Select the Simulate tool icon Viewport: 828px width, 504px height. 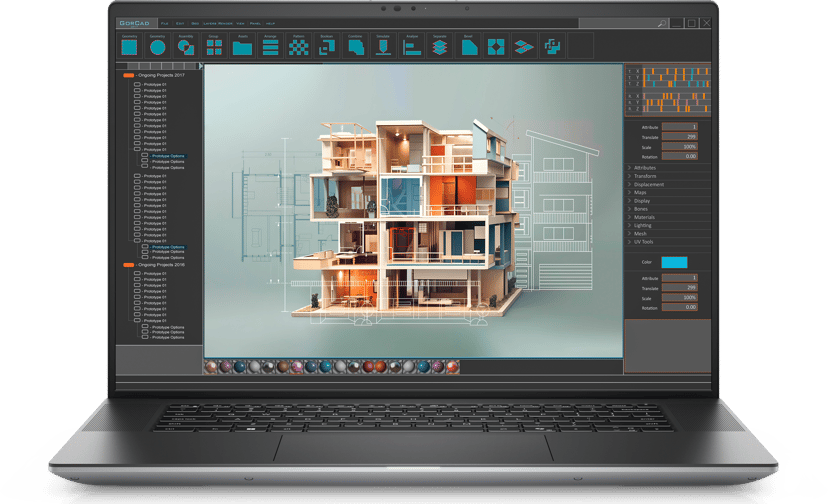coord(383,48)
